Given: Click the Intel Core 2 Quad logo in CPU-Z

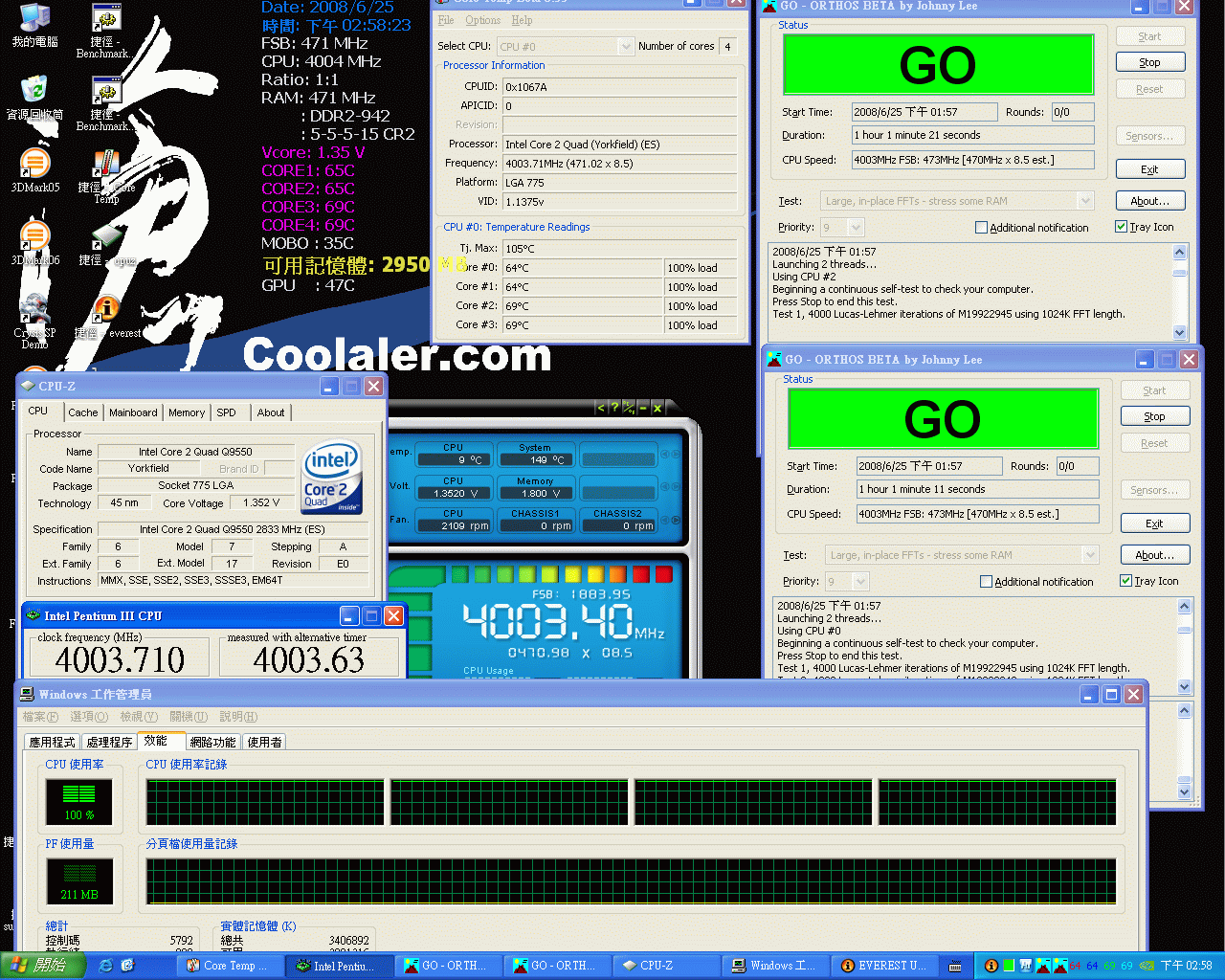Looking at the screenshot, I should [x=332, y=478].
